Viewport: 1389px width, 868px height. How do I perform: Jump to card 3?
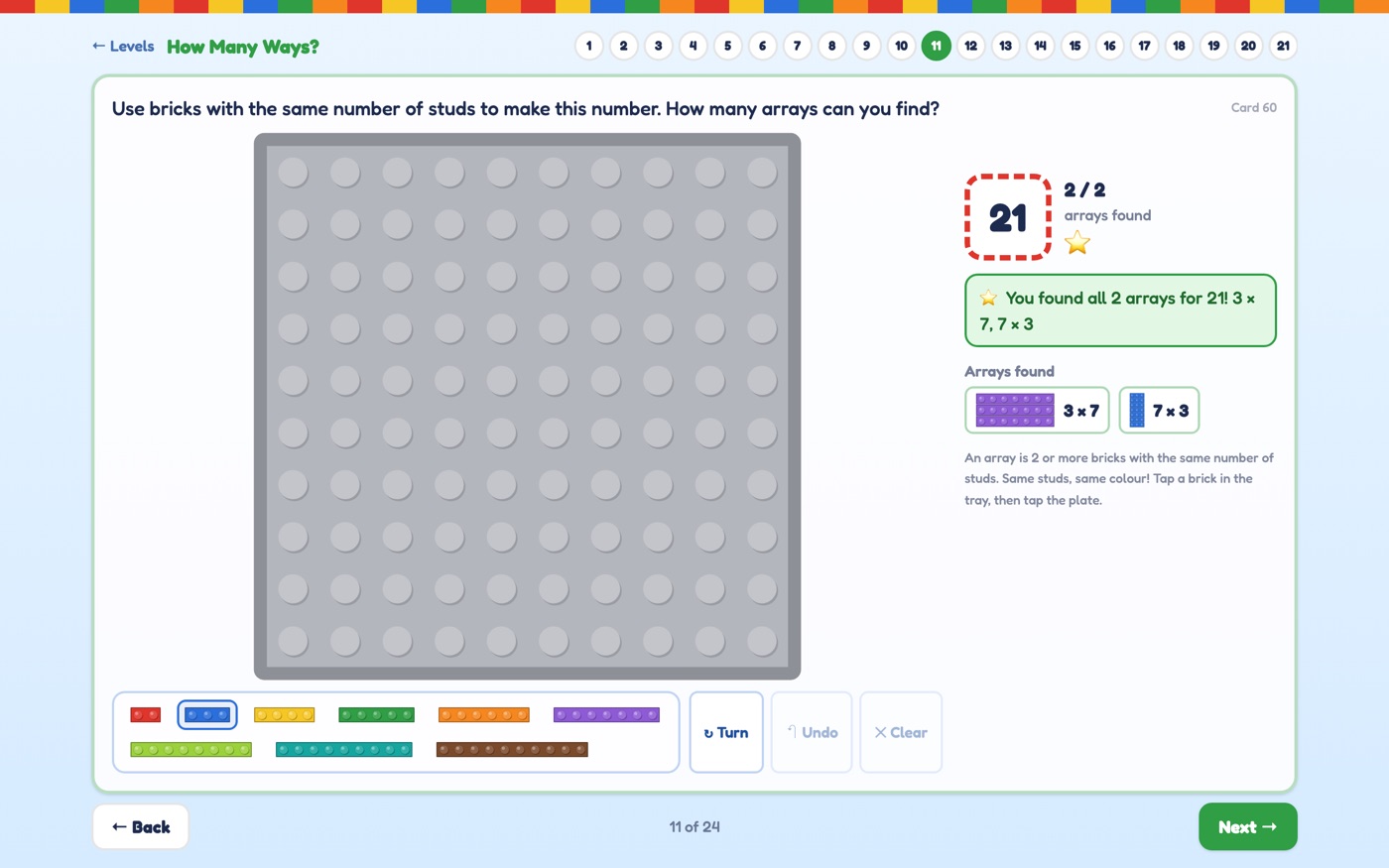pos(659,46)
